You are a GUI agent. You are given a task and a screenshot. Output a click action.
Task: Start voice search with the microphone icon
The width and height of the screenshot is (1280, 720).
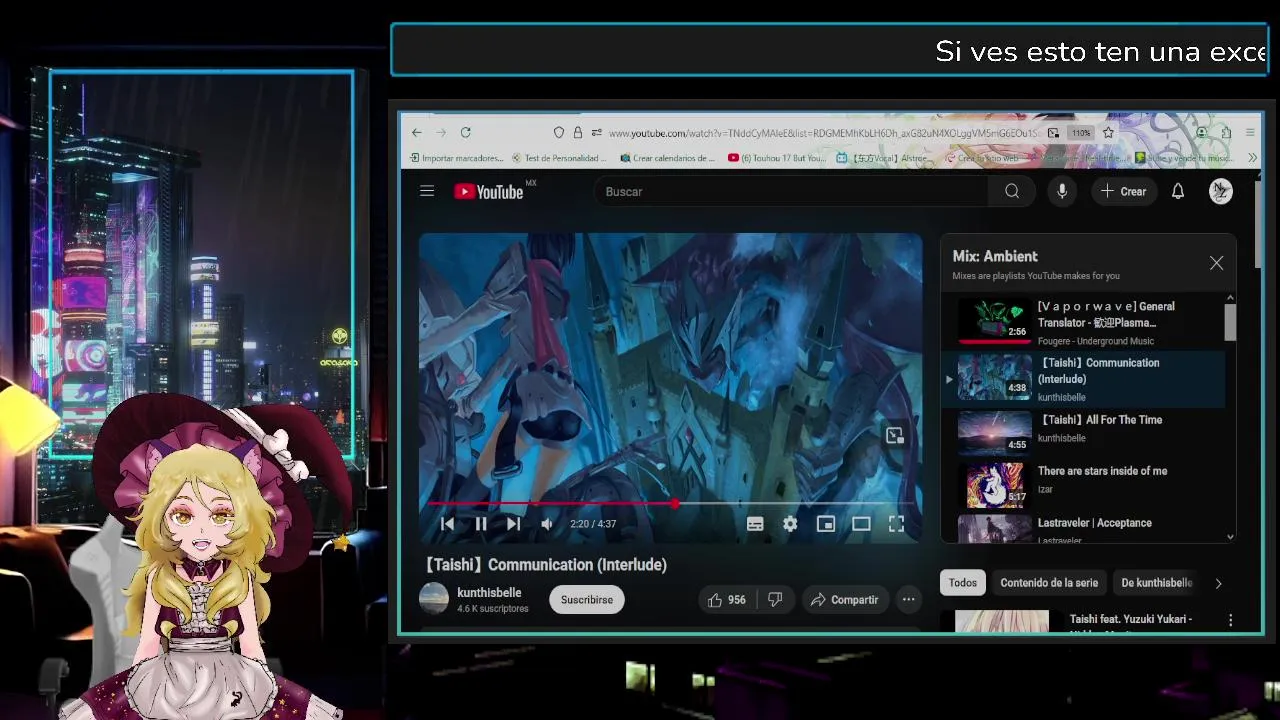point(1062,191)
